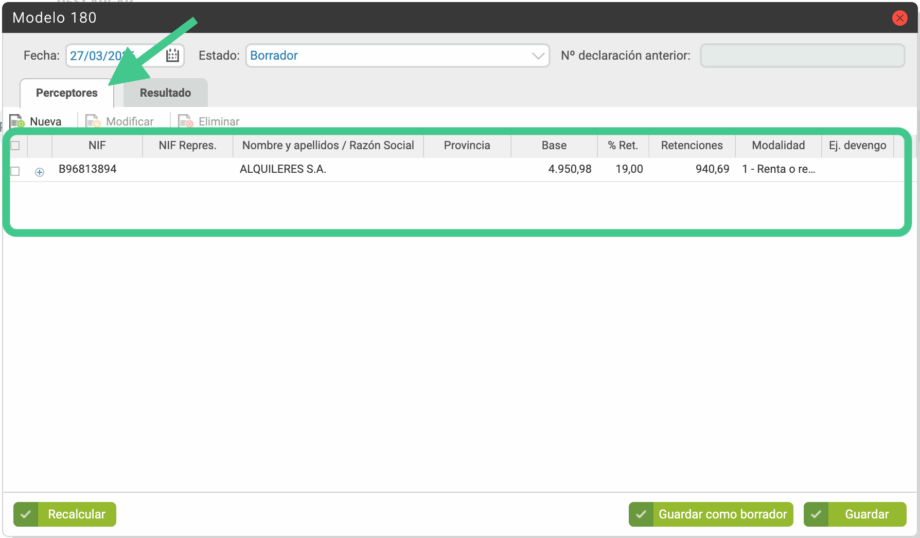Viewport: 920px width, 538px height.
Task: Sort by the Retenciones column header
Action: pyautogui.click(x=691, y=146)
